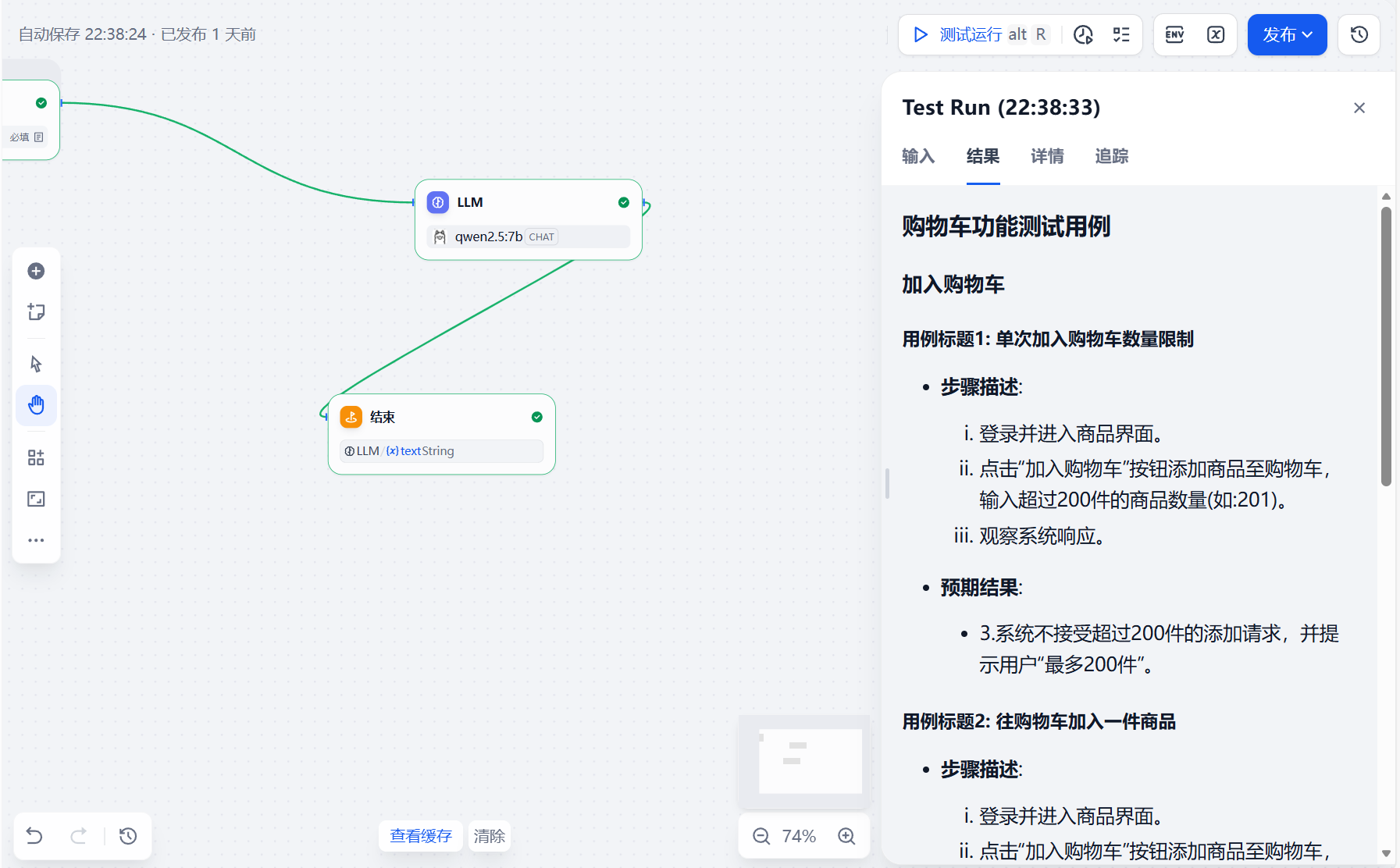The width and height of the screenshot is (1400, 868).
Task: Open the organize blocks tool
Action: (x=36, y=457)
